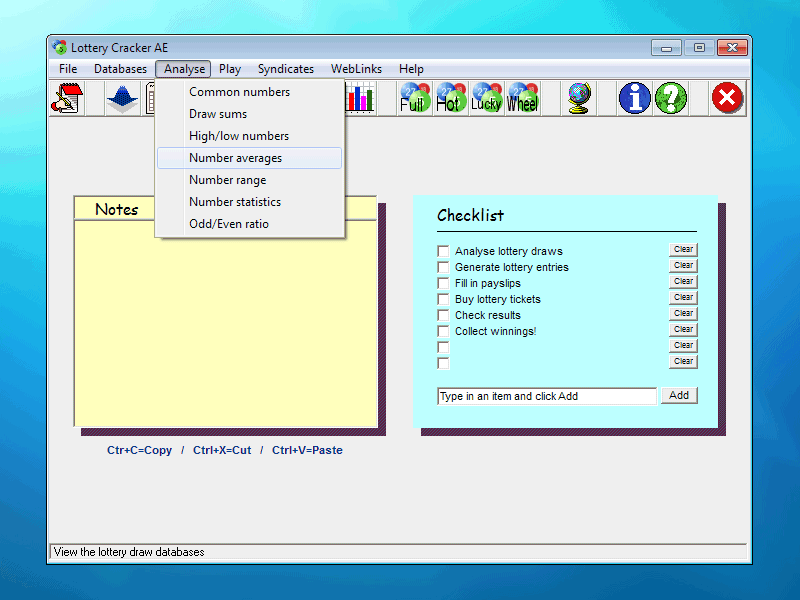This screenshot has height=600, width=800.
Task: Click the red X exit icon
Action: pyautogui.click(x=727, y=98)
